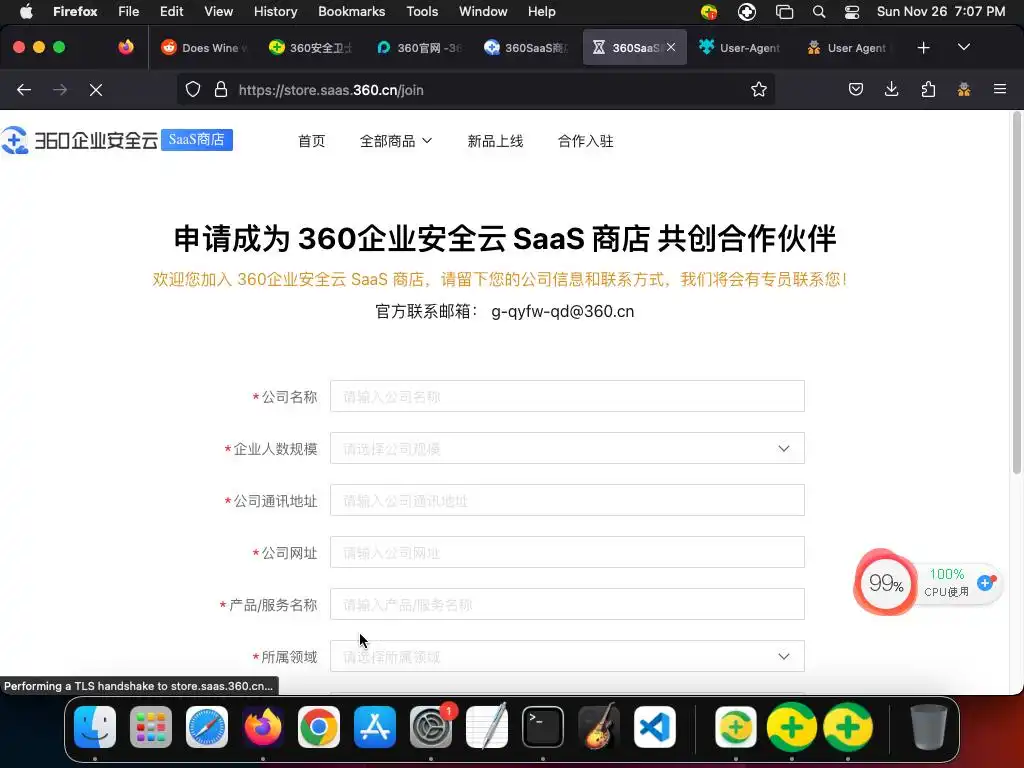Open the History menu
The height and width of the screenshot is (768, 1024).
(275, 11)
